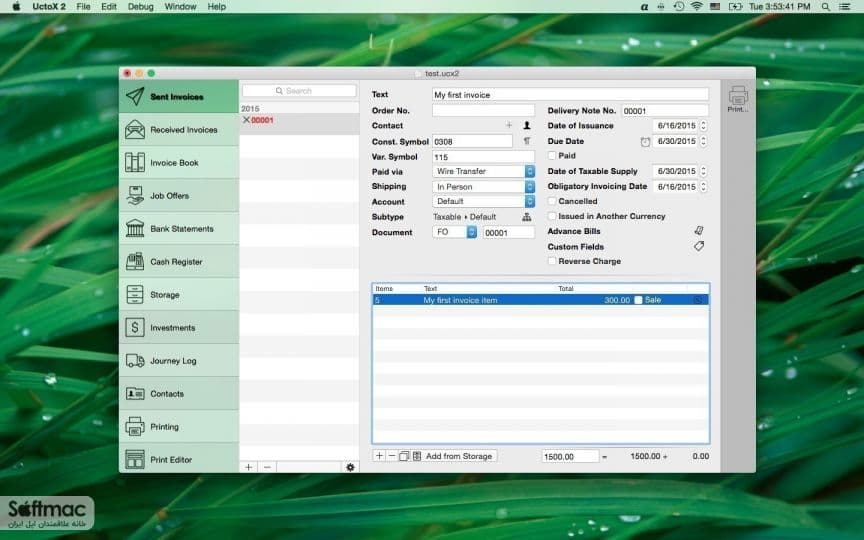Open Advance Bills via its icon
Viewport: 864px width, 540px height.
(x=699, y=231)
